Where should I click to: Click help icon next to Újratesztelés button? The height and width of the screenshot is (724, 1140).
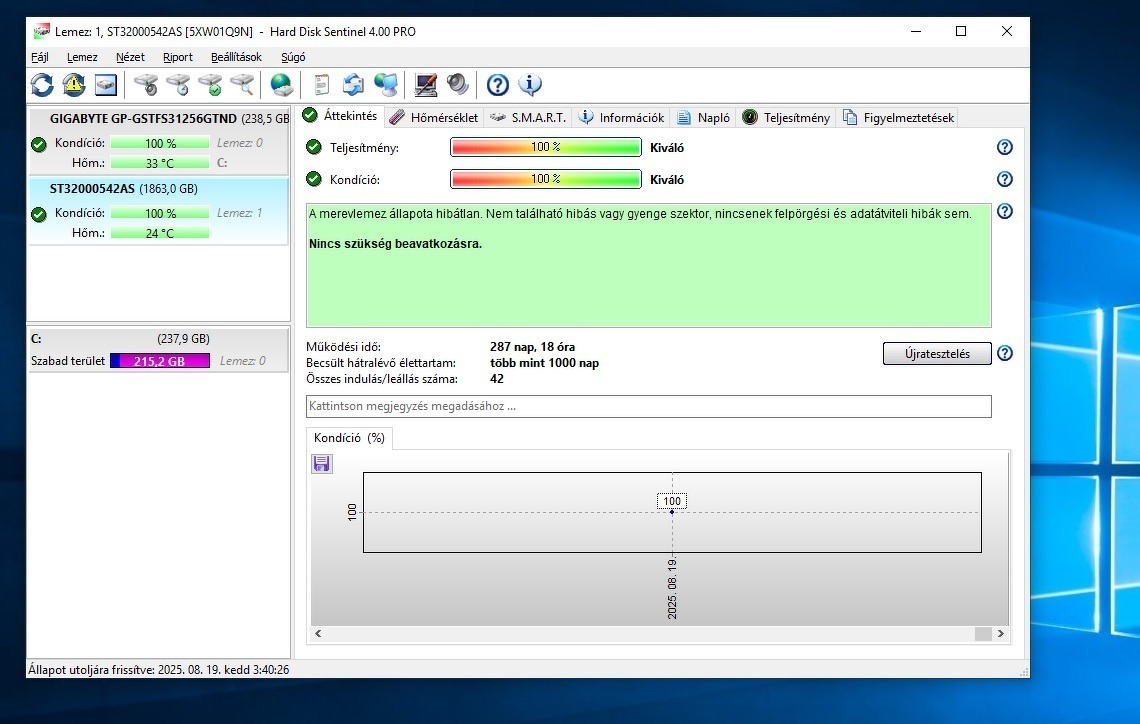tap(1005, 353)
